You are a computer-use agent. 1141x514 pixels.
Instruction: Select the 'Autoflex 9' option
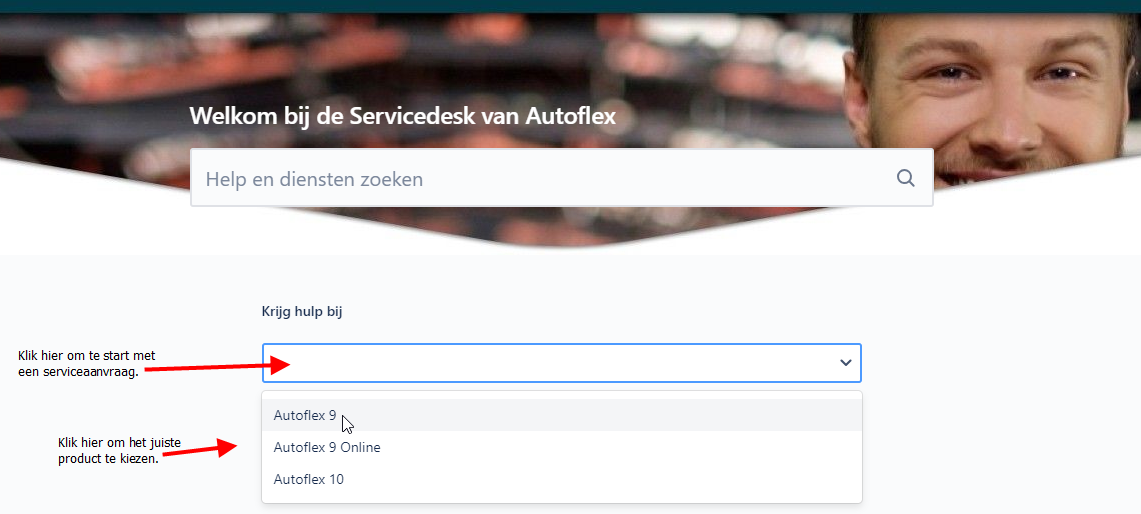coord(304,415)
